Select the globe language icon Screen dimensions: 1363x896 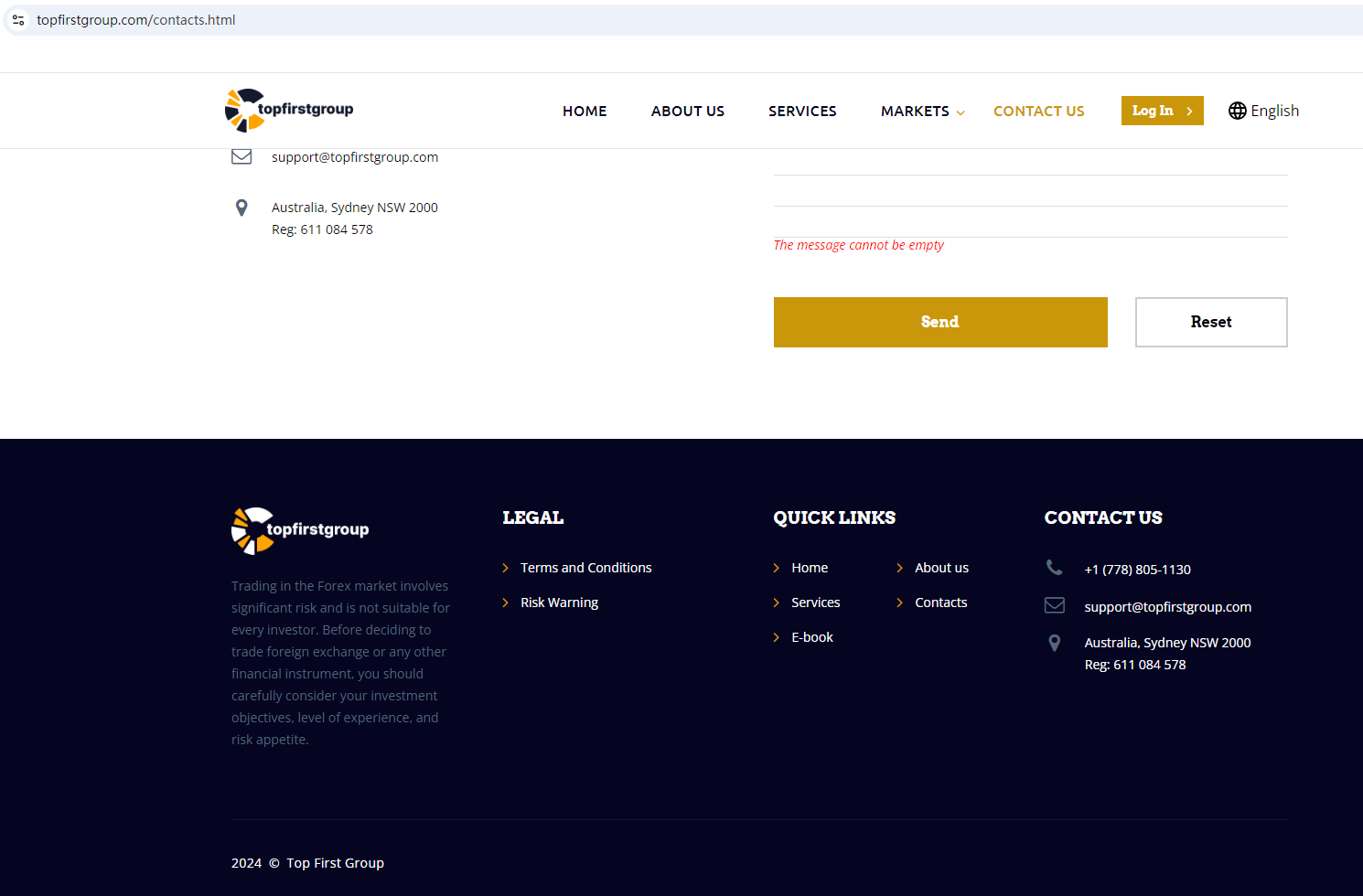(1237, 111)
